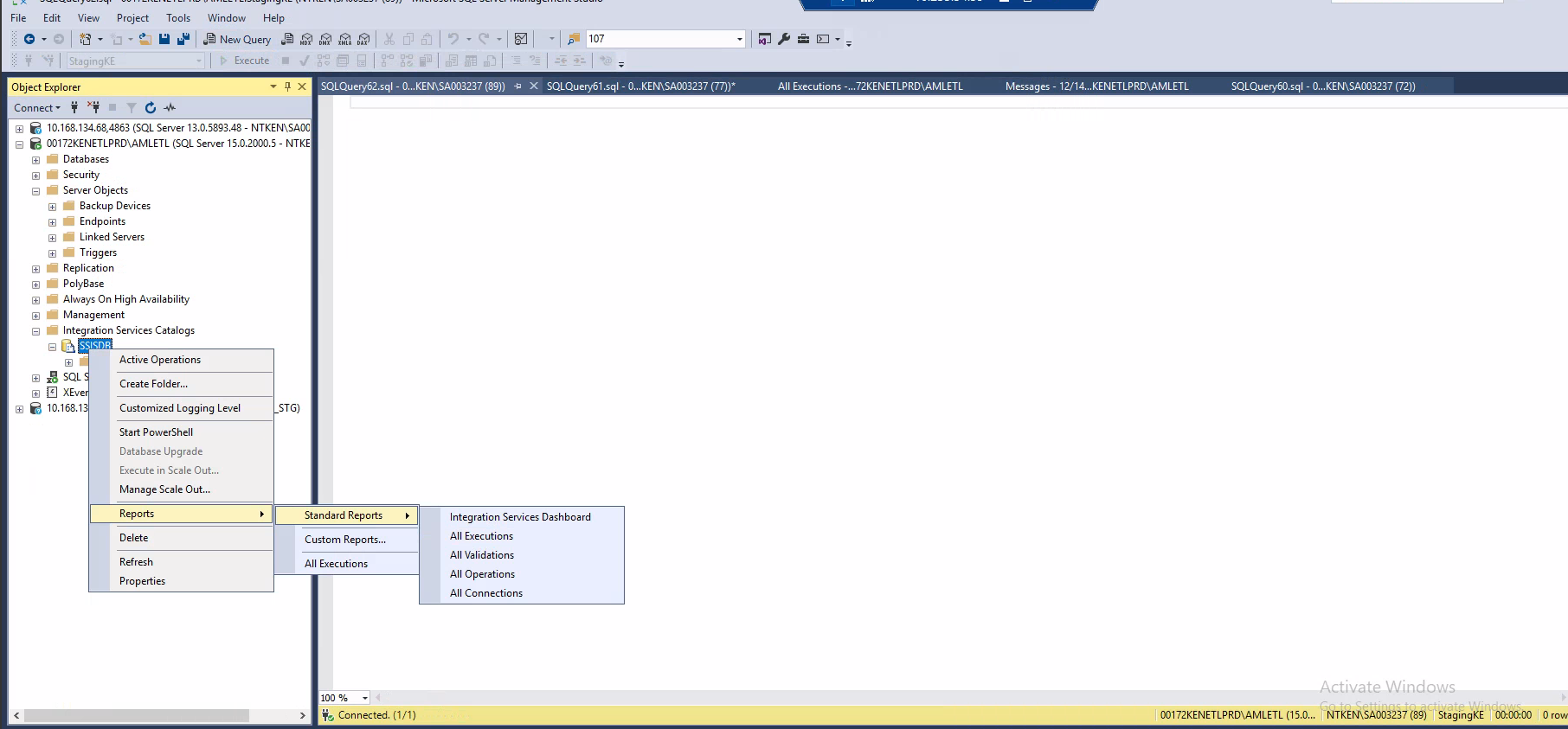Screen dimensions: 1568x729
Task: Click the Find in Files icon
Action: click(x=574, y=39)
